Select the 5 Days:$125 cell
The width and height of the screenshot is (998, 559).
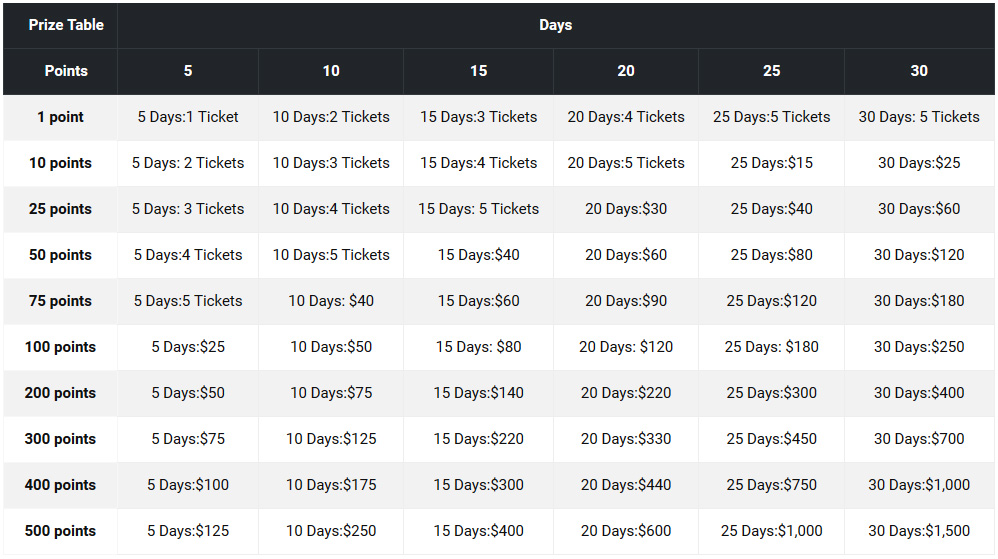188,531
